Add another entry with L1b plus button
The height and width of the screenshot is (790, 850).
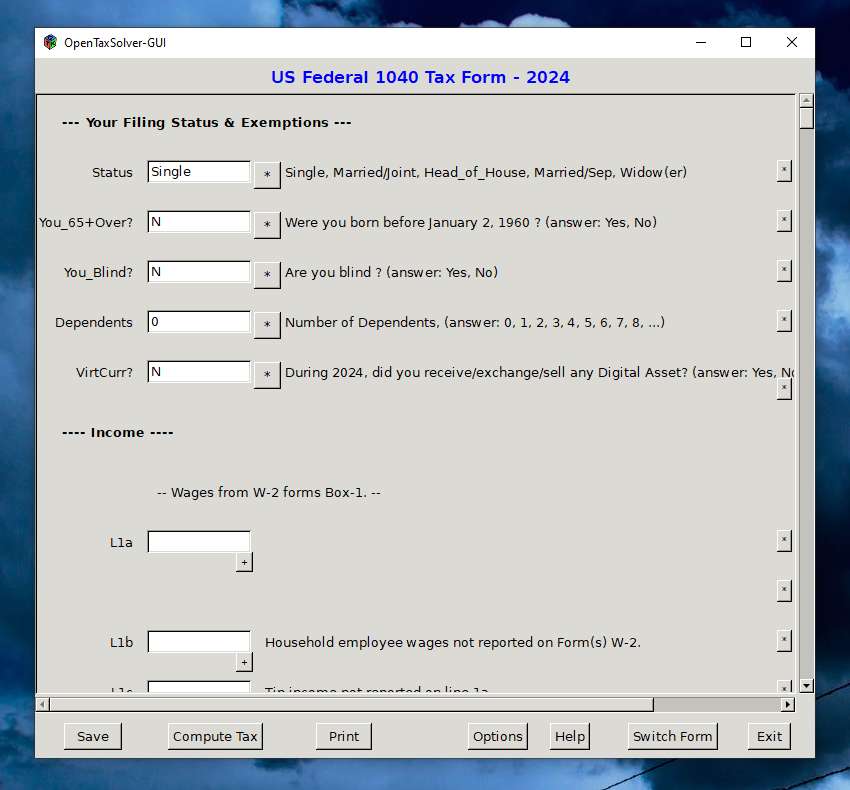pos(244,662)
